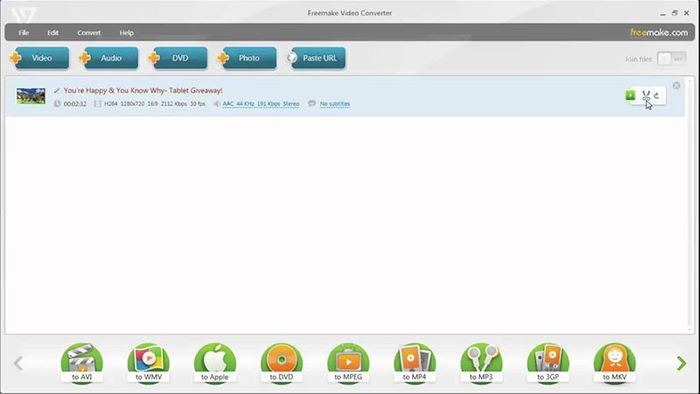Click the green play preview icon

630,95
